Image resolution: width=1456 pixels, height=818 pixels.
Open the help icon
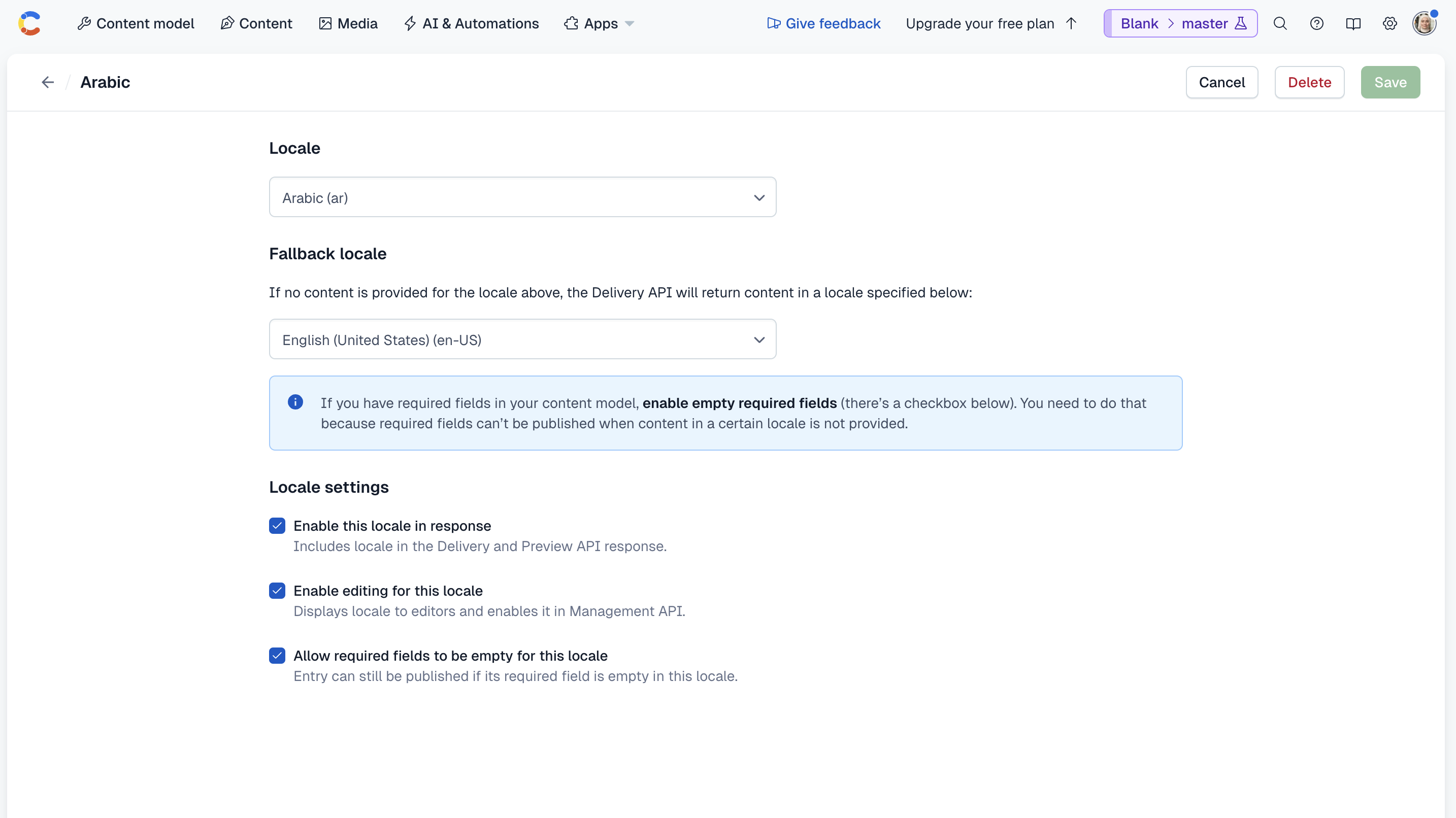[1317, 23]
